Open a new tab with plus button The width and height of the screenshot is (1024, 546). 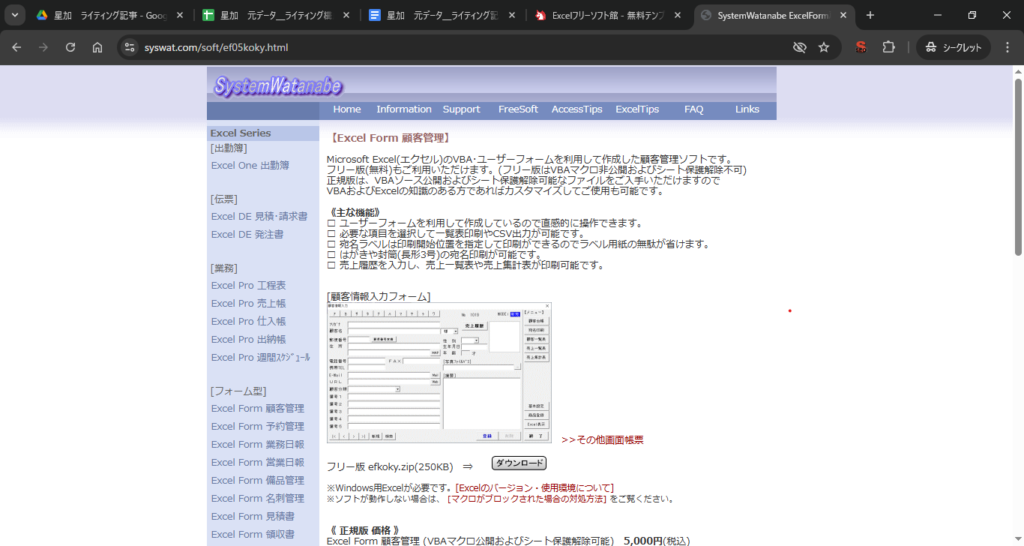(x=870, y=15)
